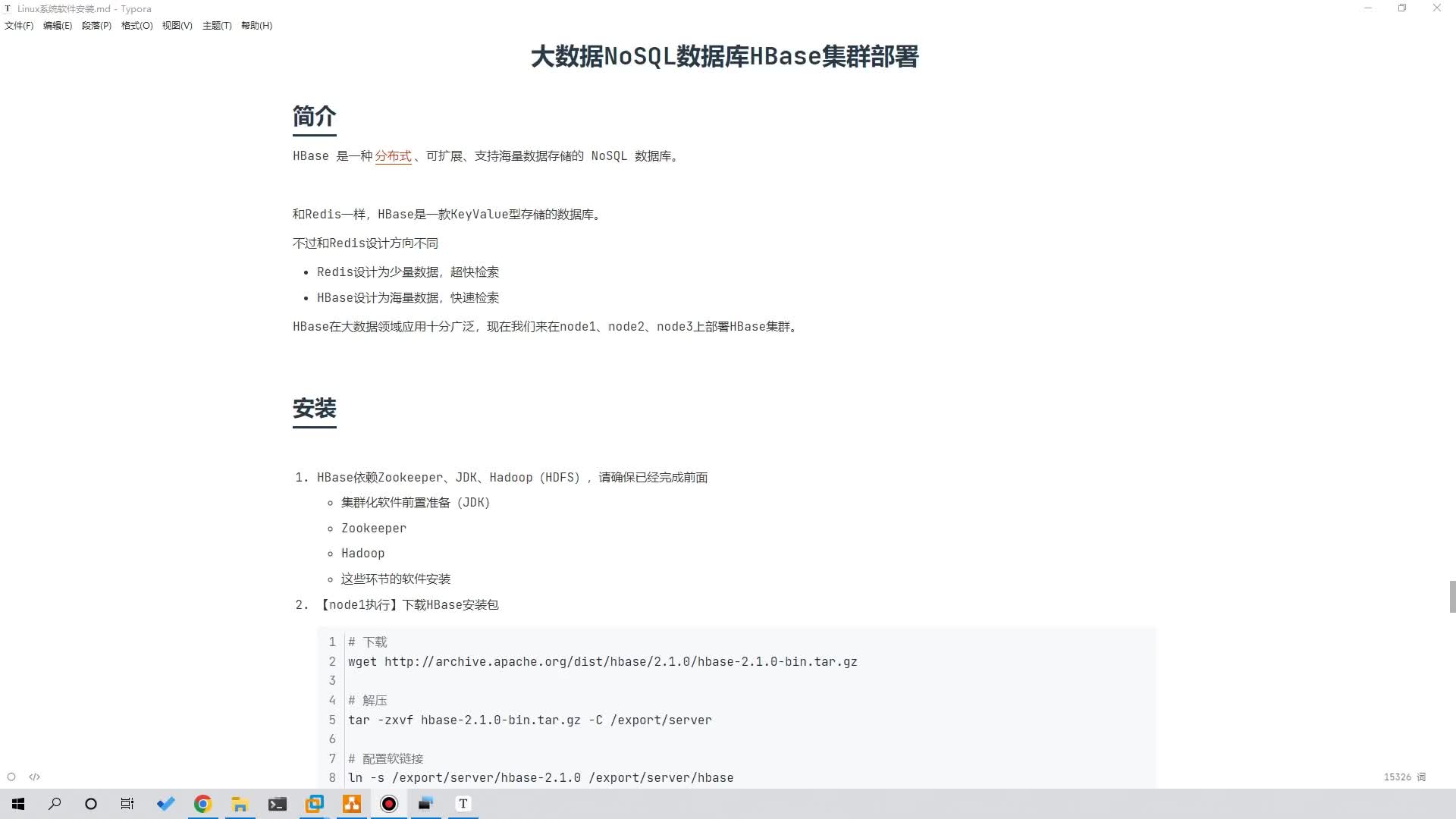Click the 分布式 hyperlink

coord(392,156)
